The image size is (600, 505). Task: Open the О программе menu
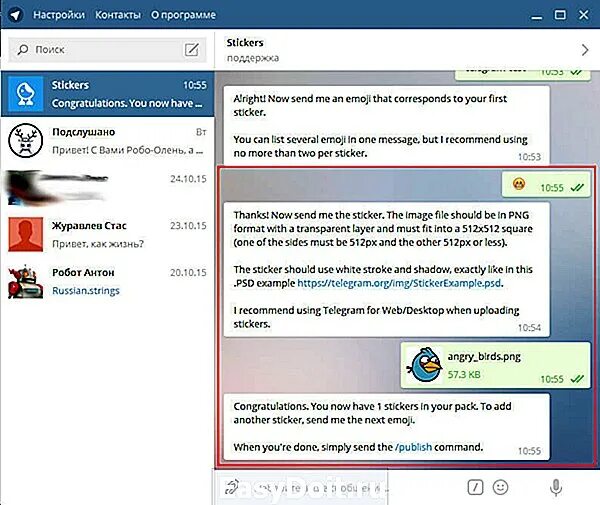(183, 15)
